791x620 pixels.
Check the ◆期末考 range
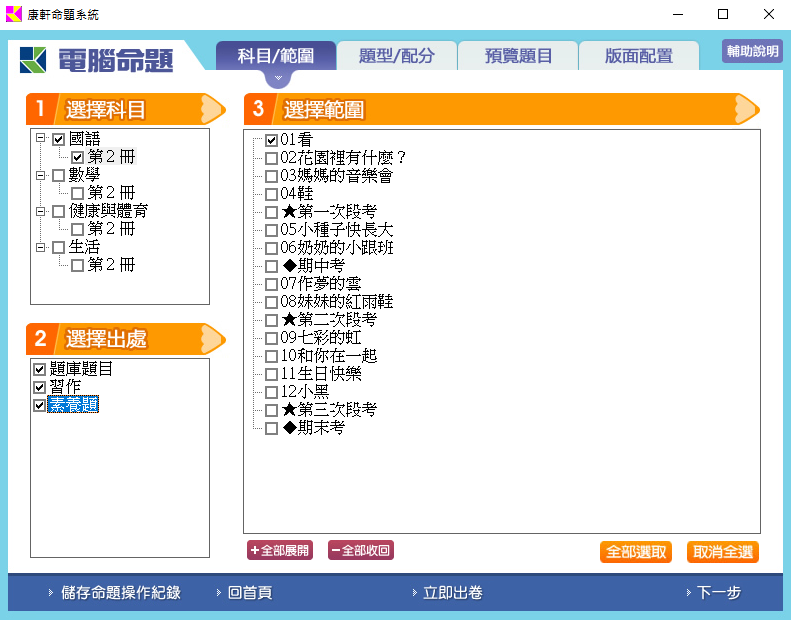tap(271, 428)
